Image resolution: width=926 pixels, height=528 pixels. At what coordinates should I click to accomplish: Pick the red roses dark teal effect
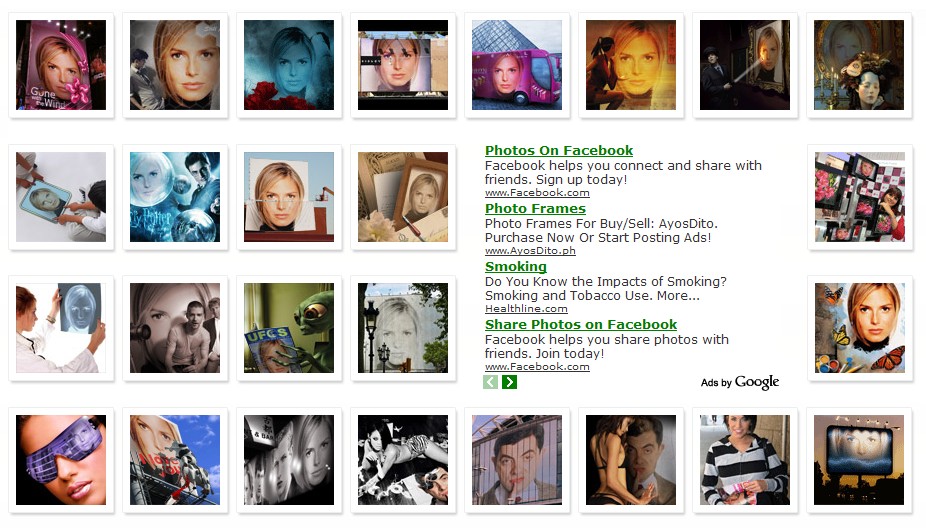coord(289,65)
